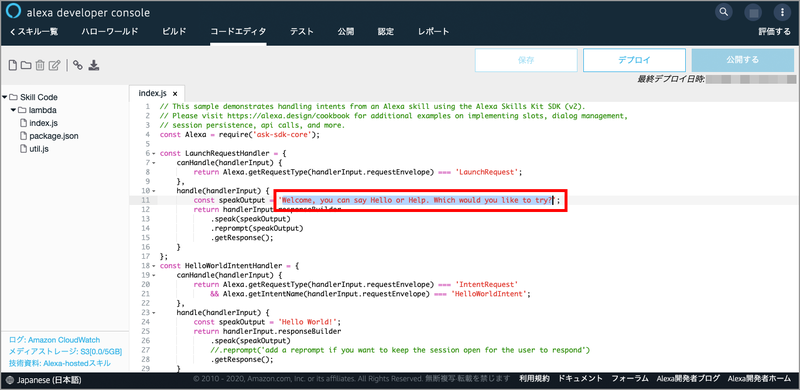Collapse the Skill Code folder
Viewport: 800px width, 390px height.
click(5, 97)
